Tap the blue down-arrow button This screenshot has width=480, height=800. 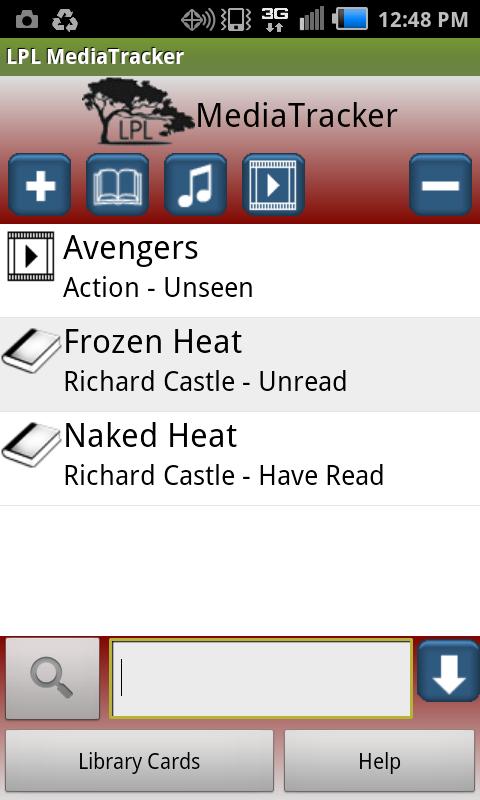click(448, 671)
